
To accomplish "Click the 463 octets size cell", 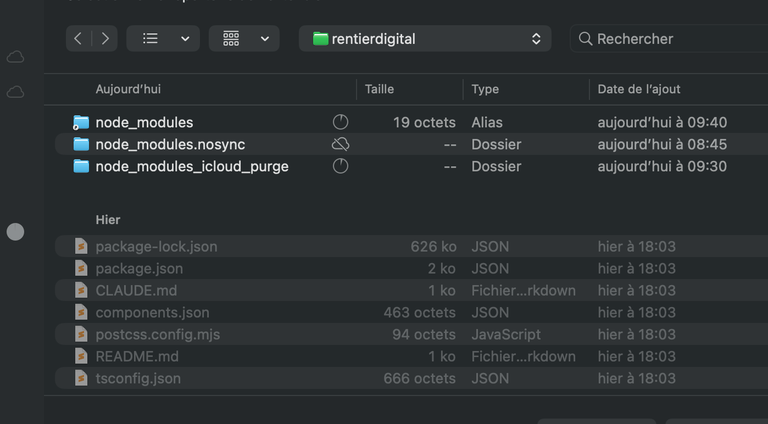I will pyautogui.click(x=420, y=312).
